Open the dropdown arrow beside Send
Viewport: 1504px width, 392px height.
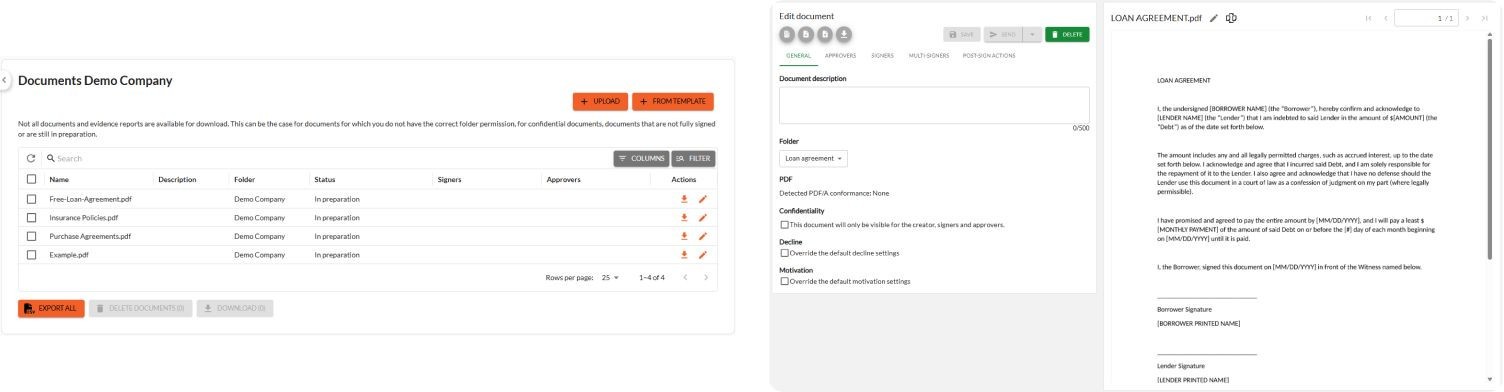[x=1032, y=35]
